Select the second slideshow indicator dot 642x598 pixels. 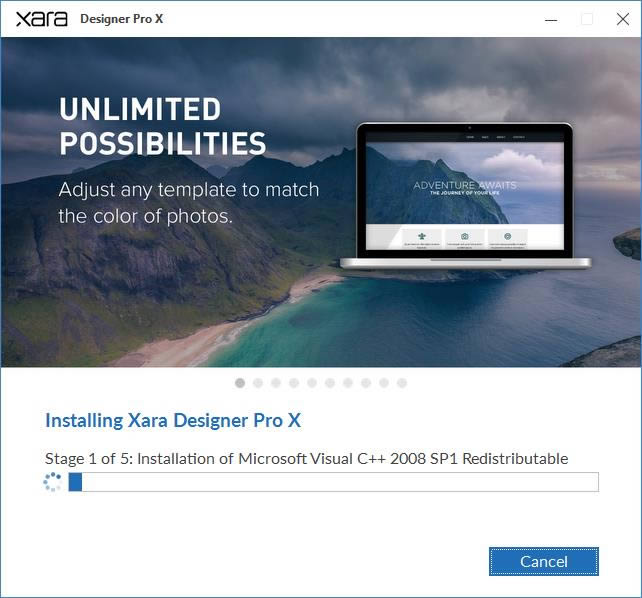[258, 383]
